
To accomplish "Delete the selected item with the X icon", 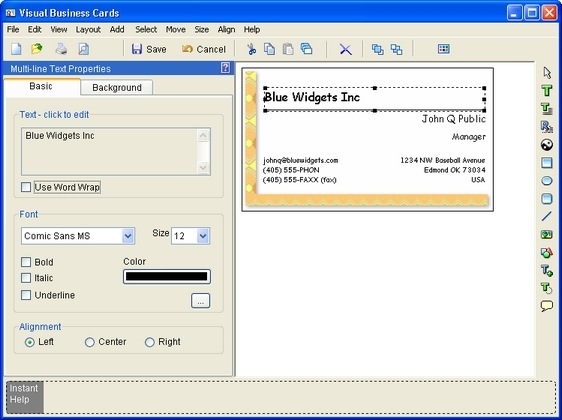I will click(346, 49).
